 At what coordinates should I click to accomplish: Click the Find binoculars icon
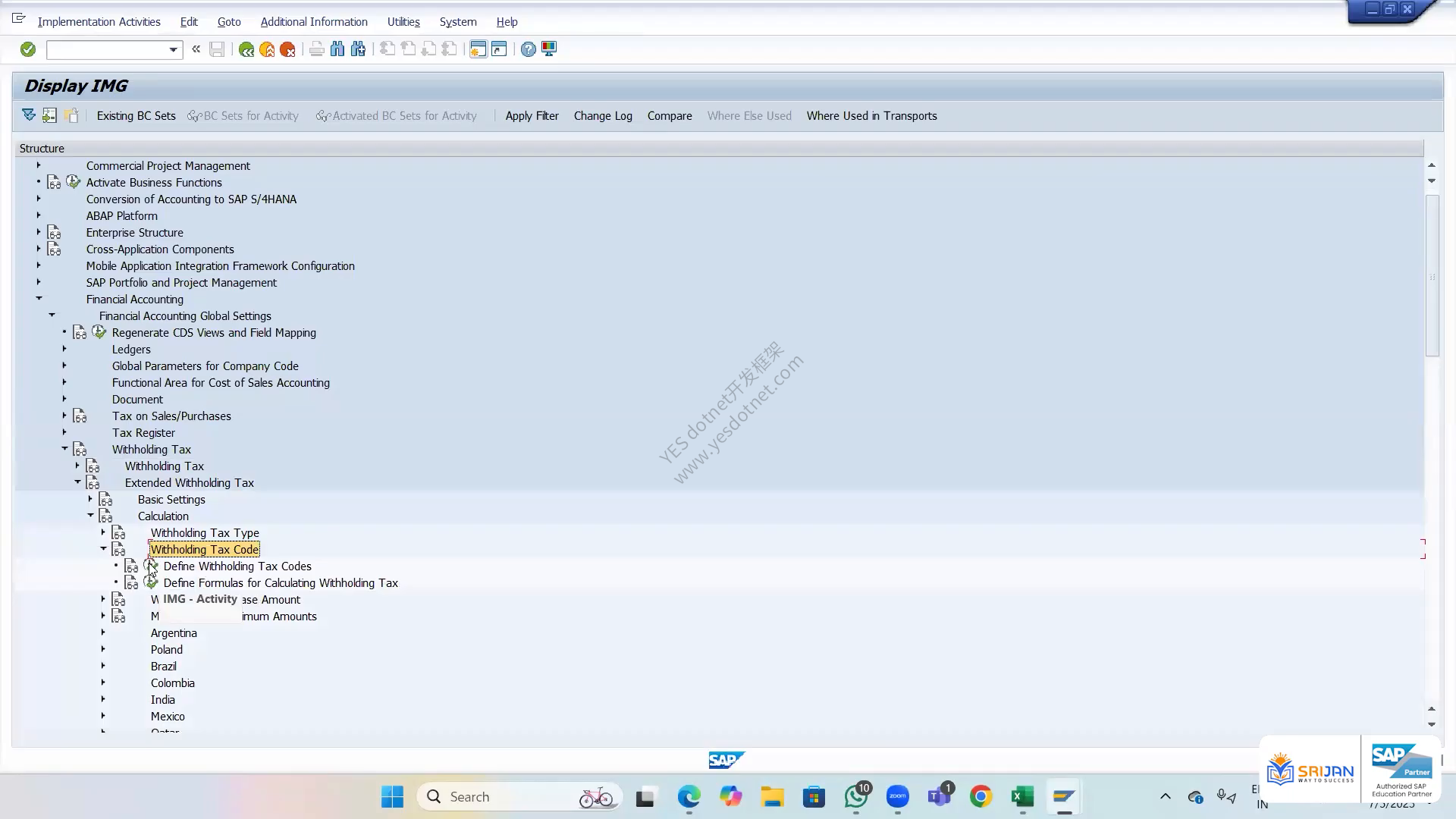tap(337, 49)
